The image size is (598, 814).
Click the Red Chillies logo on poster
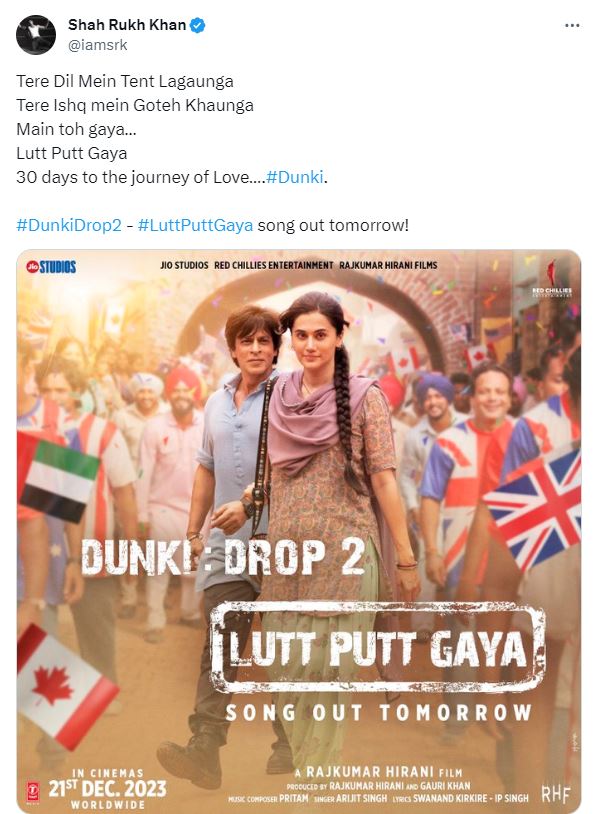coord(552,279)
